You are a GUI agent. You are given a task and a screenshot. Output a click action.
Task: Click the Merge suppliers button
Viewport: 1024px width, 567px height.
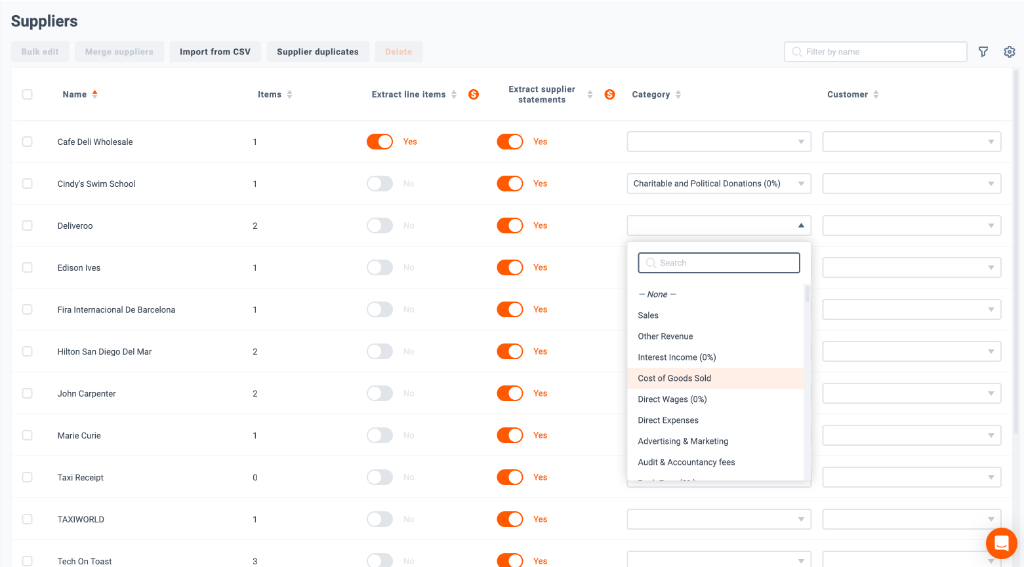click(119, 52)
